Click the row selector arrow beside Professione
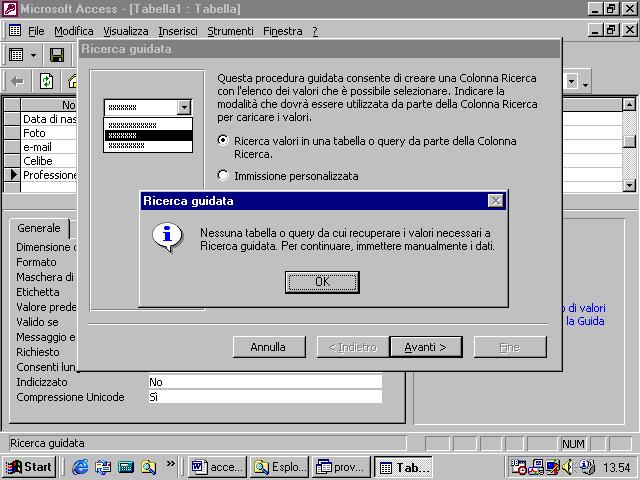 12,175
